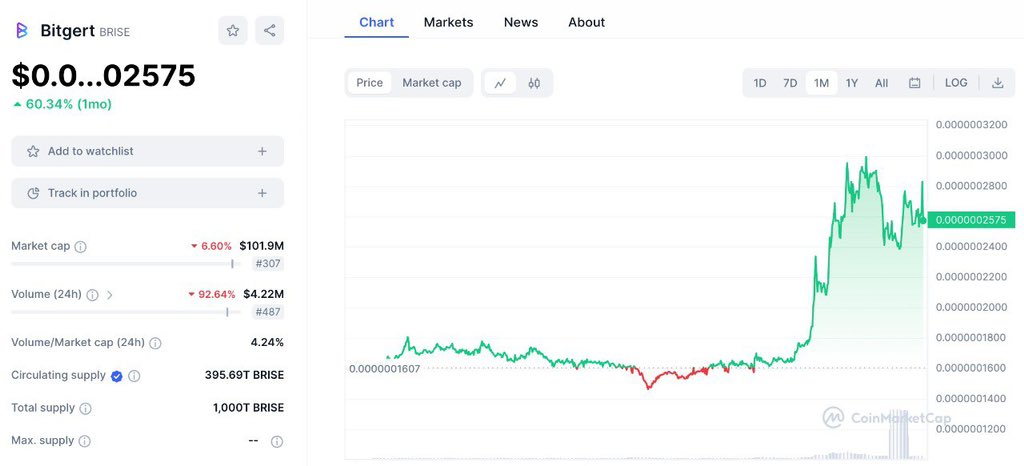This screenshot has height=466, width=1024.
Task: Click the 4.24% volume ratio value
Action: (x=267, y=342)
